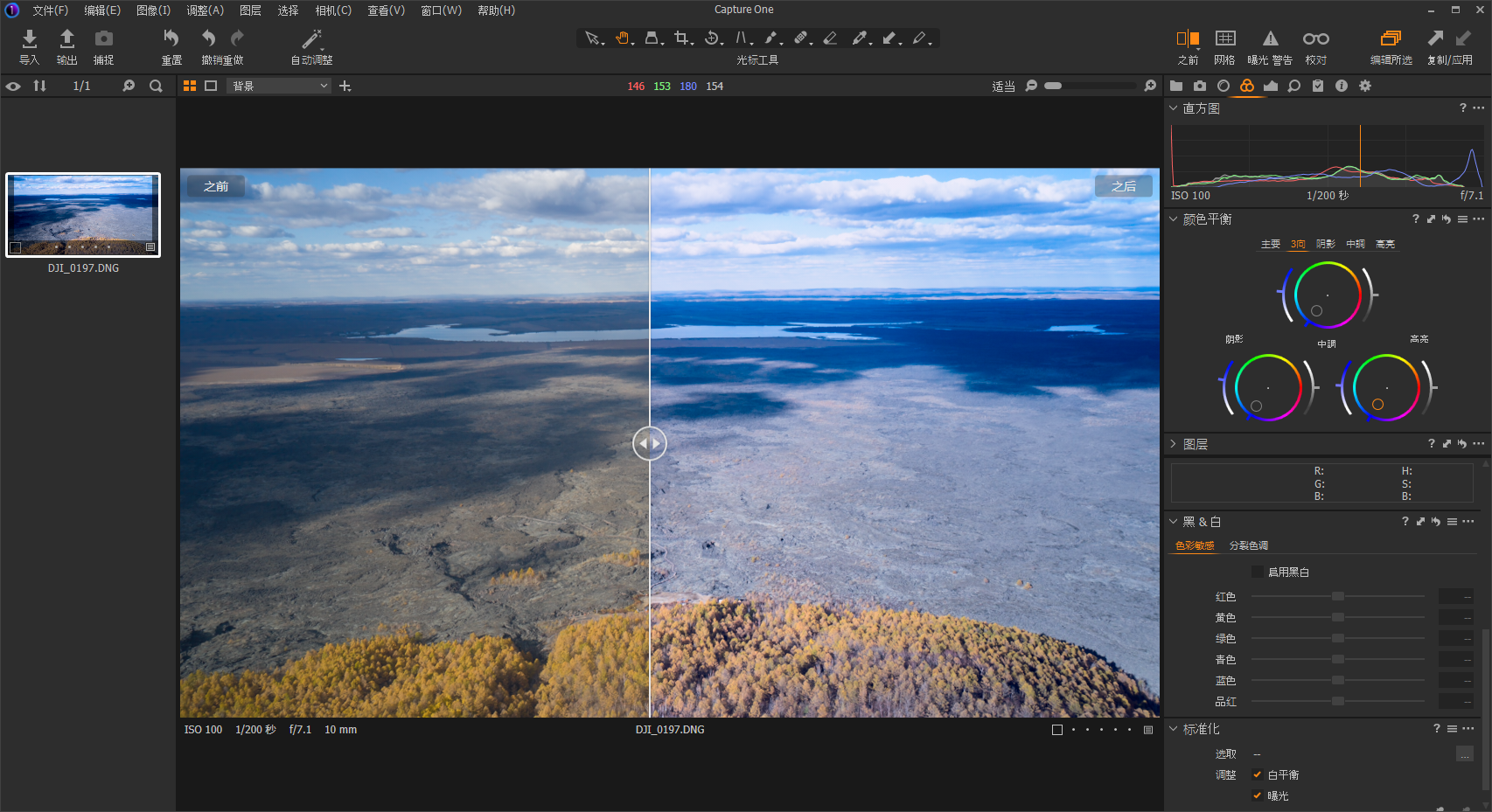Image resolution: width=1492 pixels, height=812 pixels.
Task: Open the 相机(C) menu
Action: (x=333, y=10)
